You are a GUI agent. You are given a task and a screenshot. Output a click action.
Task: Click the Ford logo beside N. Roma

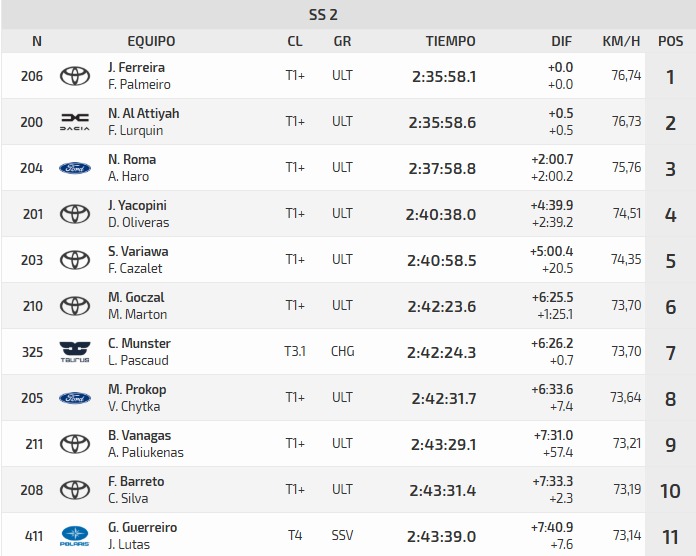click(75, 168)
